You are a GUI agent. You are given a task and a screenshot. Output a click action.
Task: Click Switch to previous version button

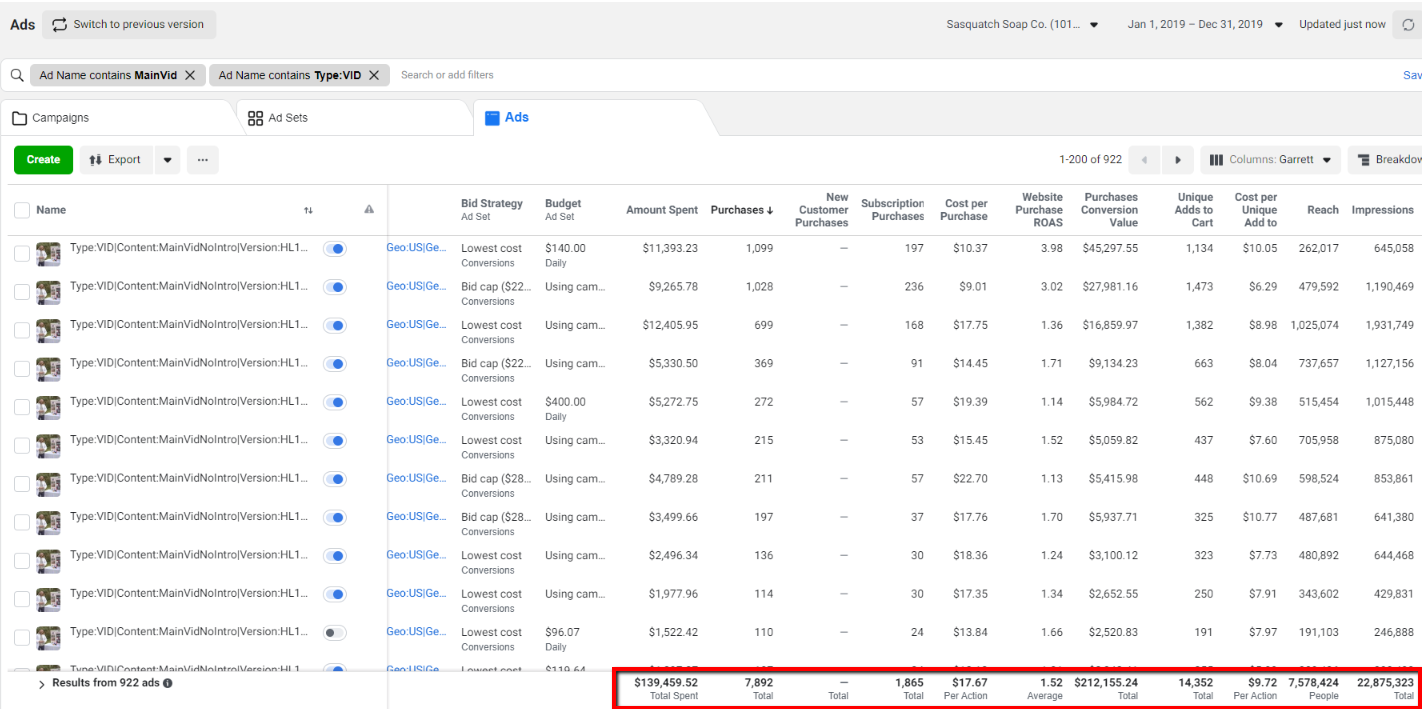[128, 25]
